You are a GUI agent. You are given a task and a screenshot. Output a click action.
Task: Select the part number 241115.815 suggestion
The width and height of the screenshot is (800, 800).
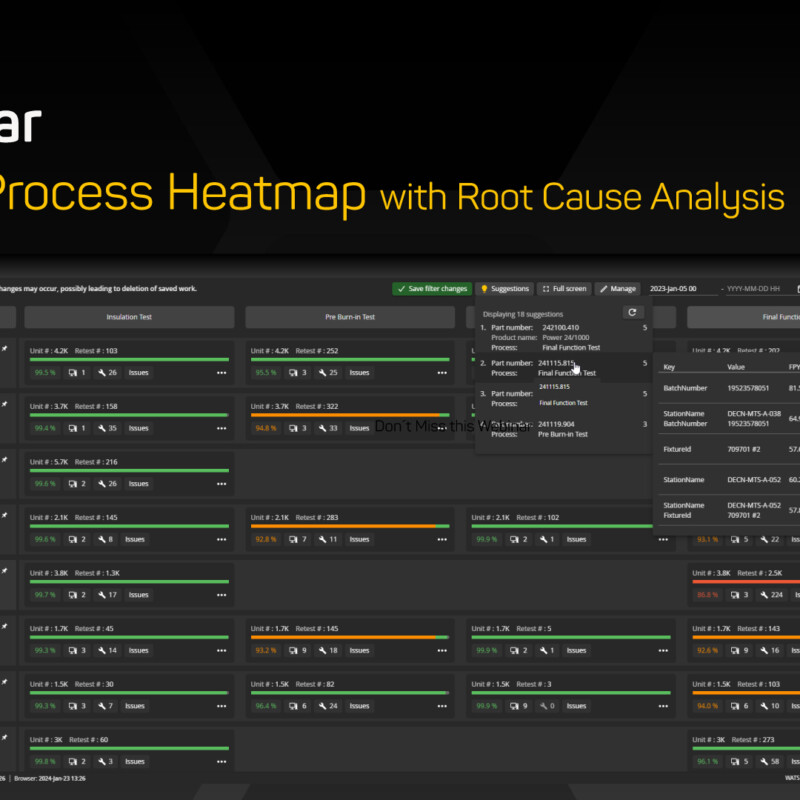[x=555, y=364]
